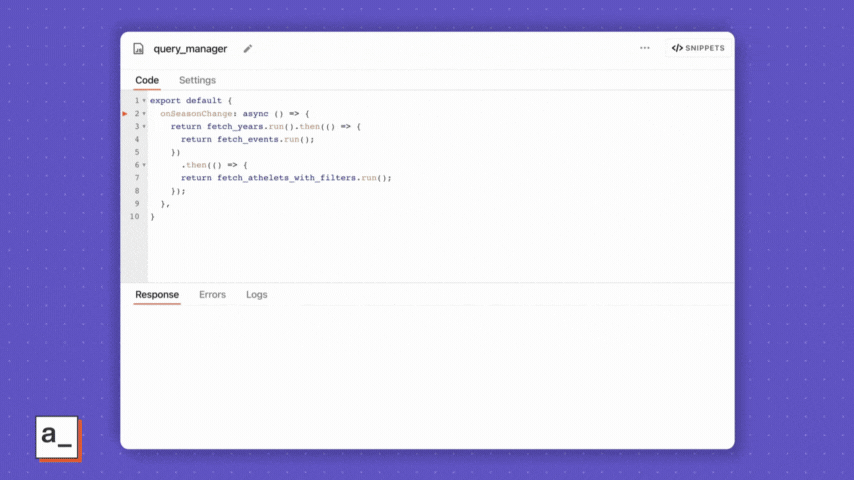This screenshot has width=854, height=480.
Task: Fold the onSeasonChange function at line 2
Action: pyautogui.click(x=144, y=114)
